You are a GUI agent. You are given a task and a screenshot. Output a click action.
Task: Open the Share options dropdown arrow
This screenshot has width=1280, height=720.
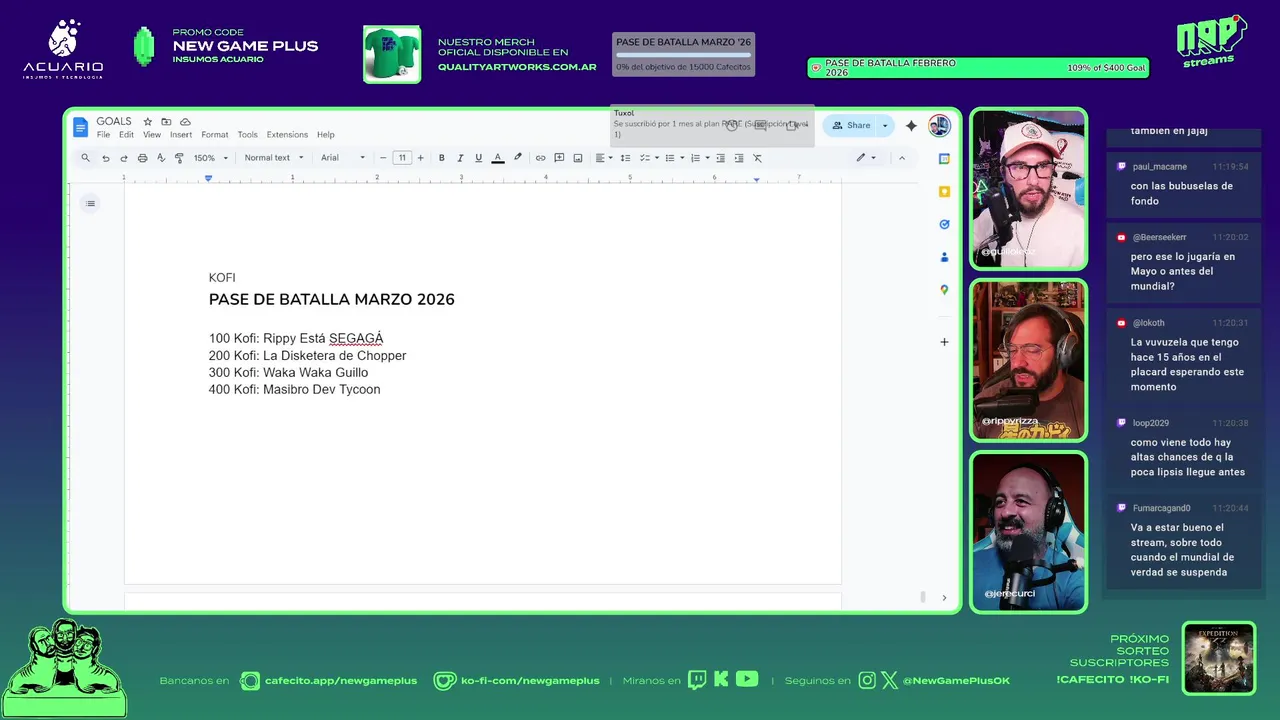tap(885, 125)
